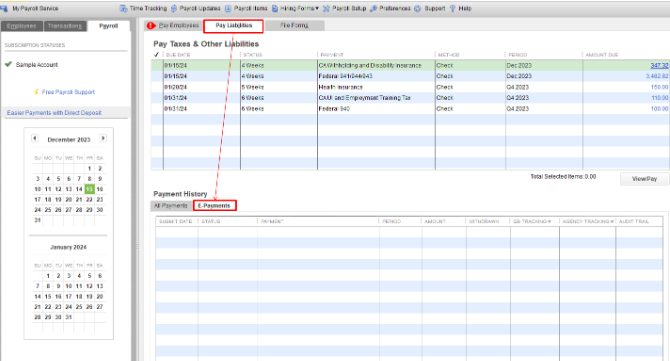Click the Withdrawn column header
Screen dimensions: 670x361
click(x=484, y=221)
